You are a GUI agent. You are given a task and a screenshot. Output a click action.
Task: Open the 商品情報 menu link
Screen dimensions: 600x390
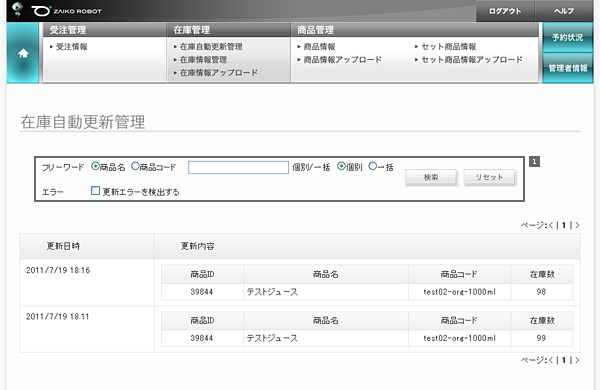click(x=320, y=47)
